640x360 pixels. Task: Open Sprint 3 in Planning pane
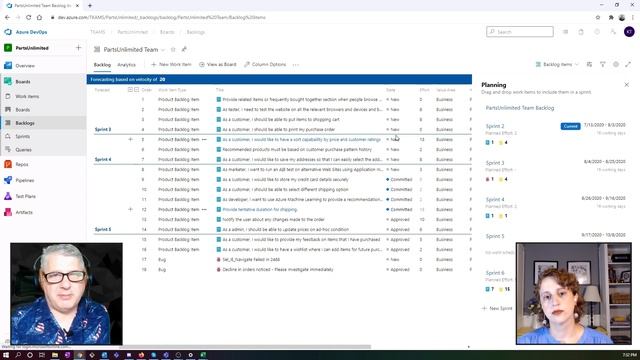coord(495,163)
